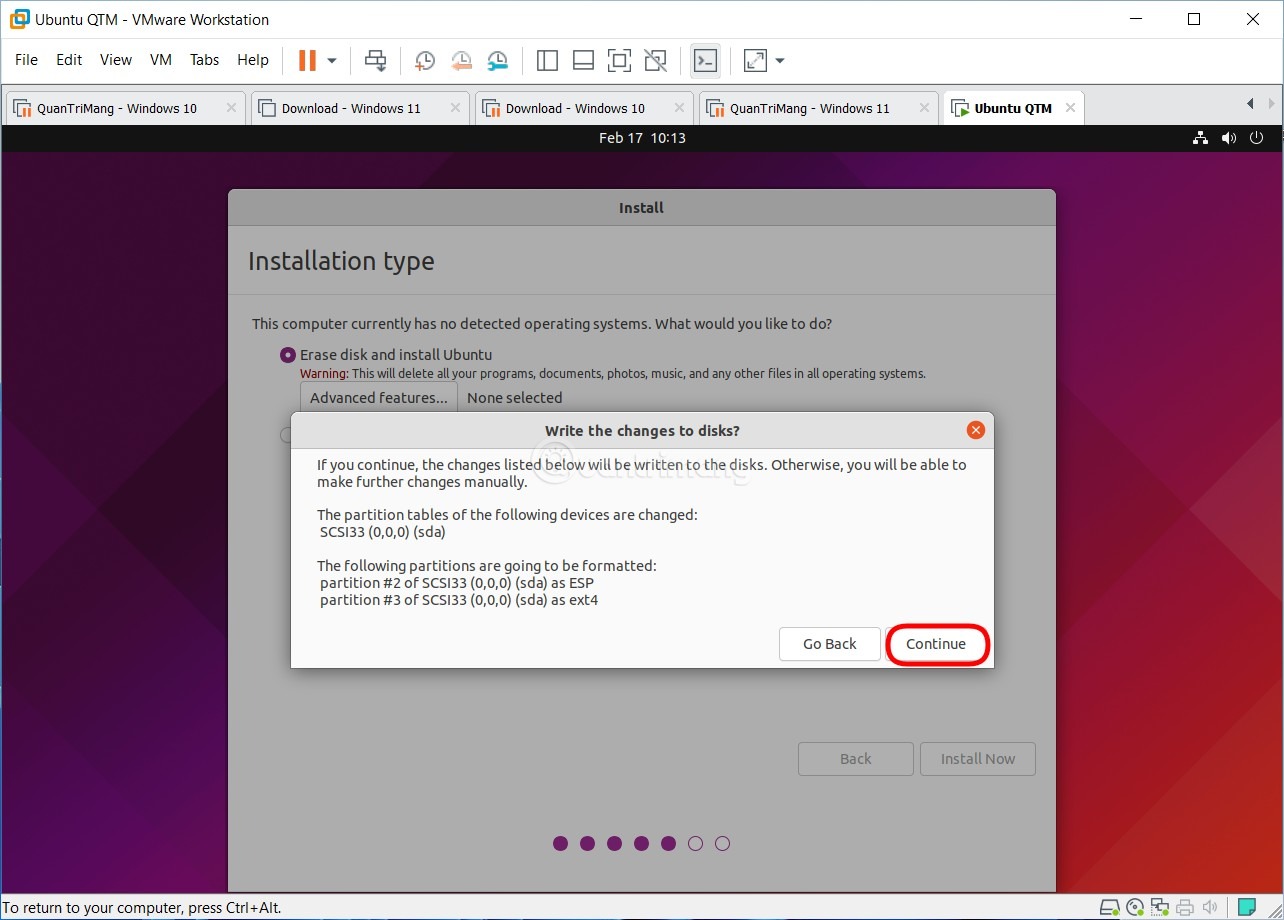Screen dimensions: 1284x920
Task: Open the Tabs menu
Action: pyautogui.click(x=204, y=60)
